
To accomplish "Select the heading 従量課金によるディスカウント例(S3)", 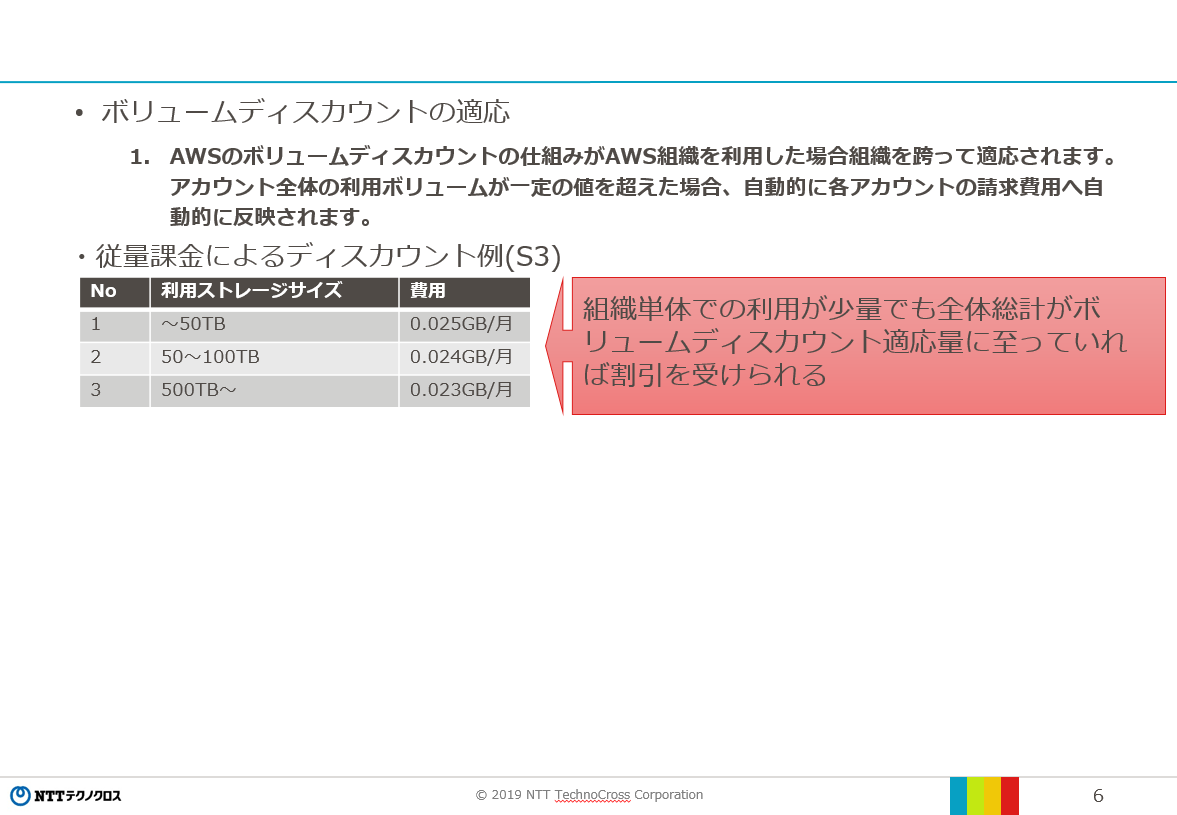I will (328, 257).
